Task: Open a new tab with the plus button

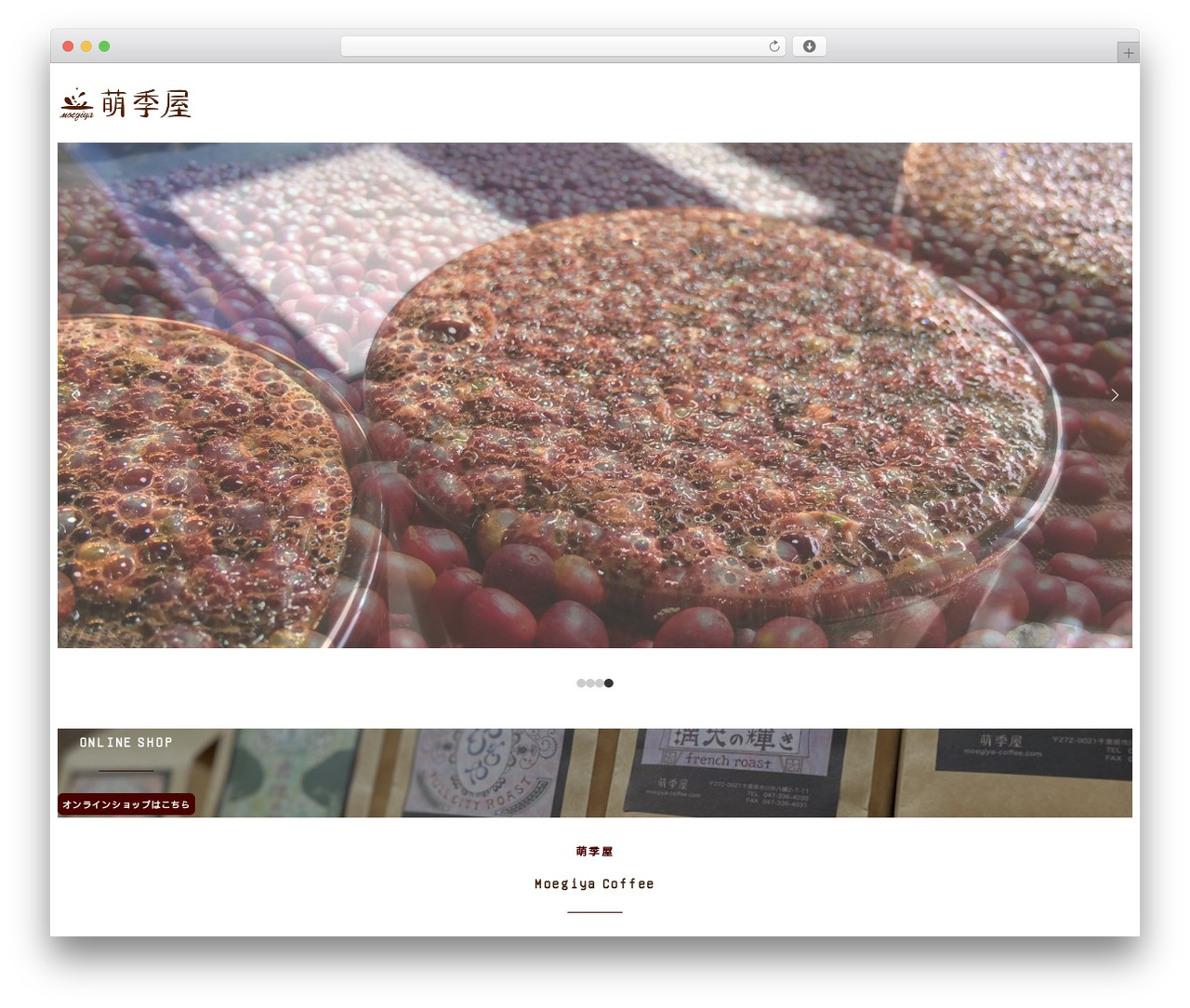Action: tap(1128, 53)
